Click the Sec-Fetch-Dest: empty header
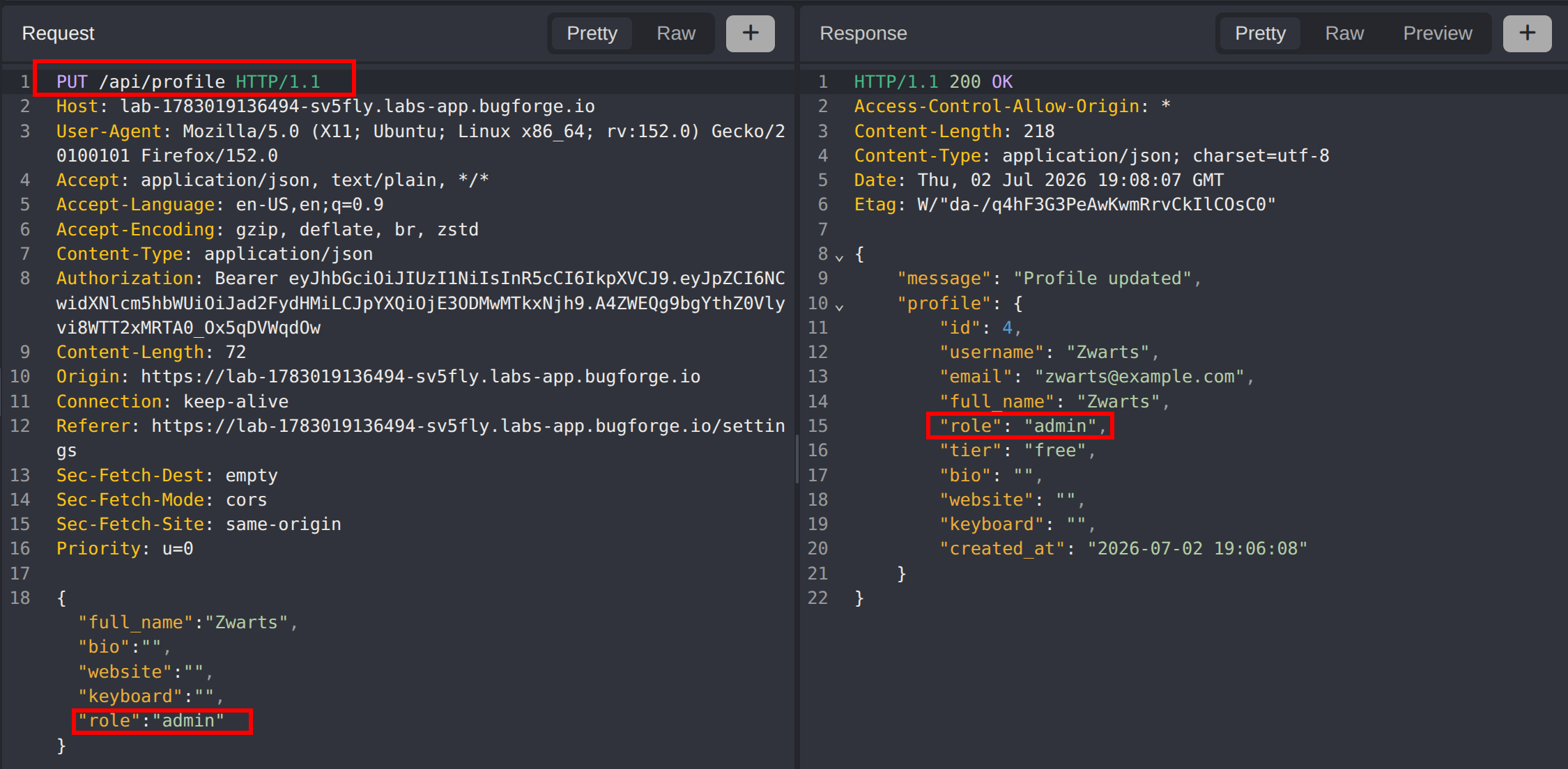This screenshot has height=769, width=1568. point(167,475)
